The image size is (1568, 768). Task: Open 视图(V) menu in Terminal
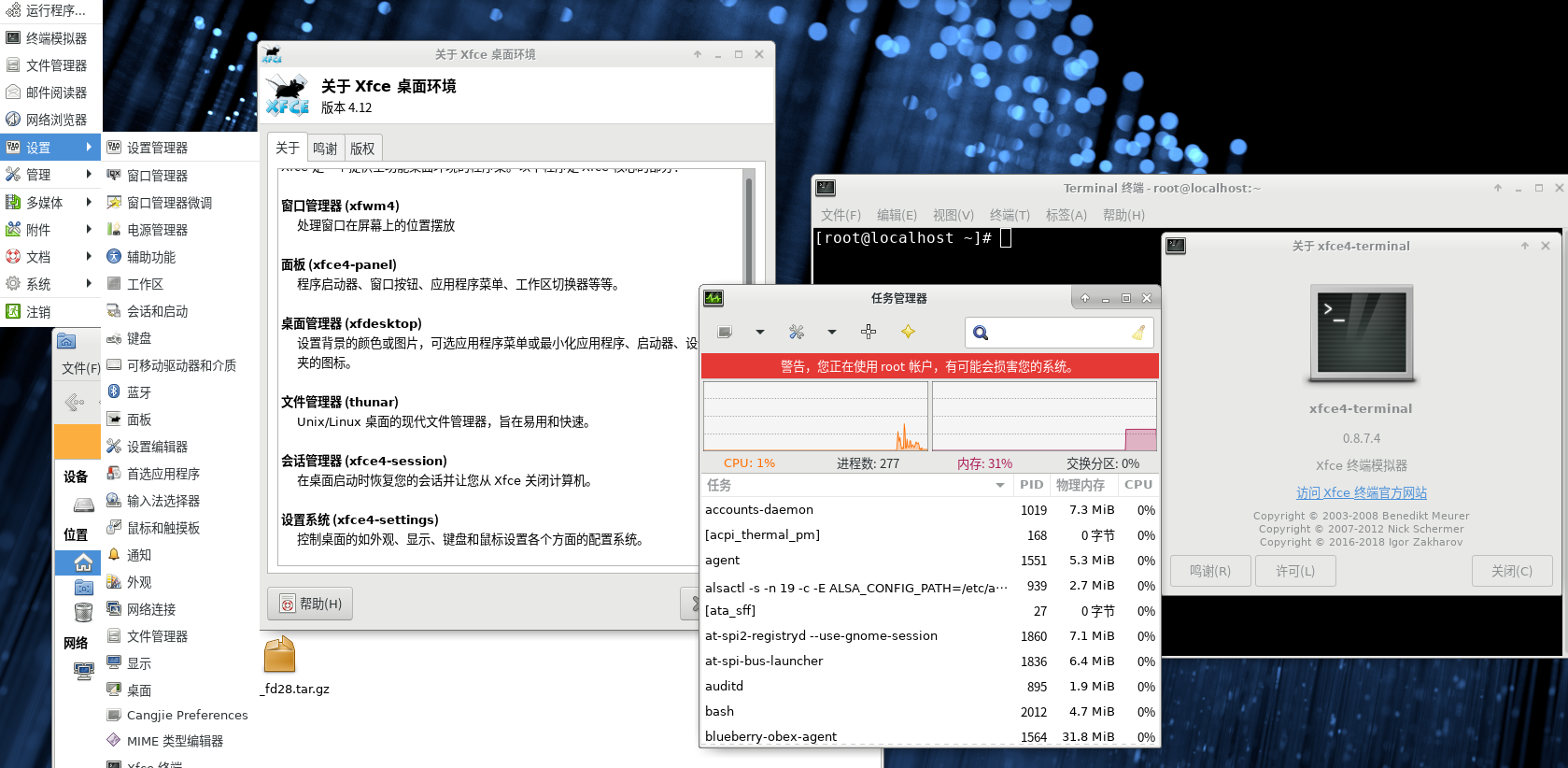coord(954,215)
